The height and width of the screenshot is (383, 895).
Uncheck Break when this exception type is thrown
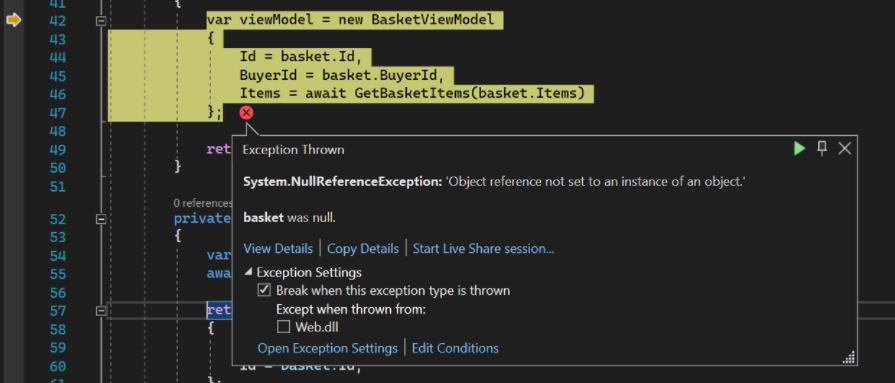[264, 290]
